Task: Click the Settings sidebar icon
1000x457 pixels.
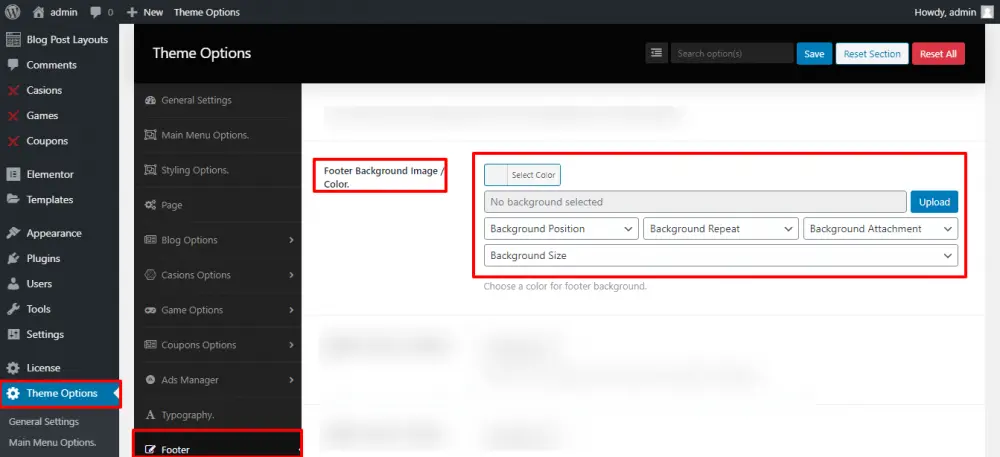Action: [13, 334]
